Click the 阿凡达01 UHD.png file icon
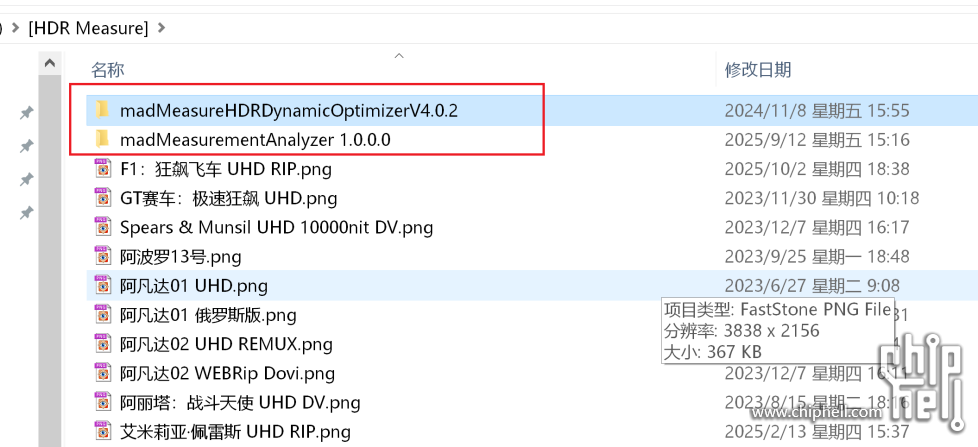 102,286
